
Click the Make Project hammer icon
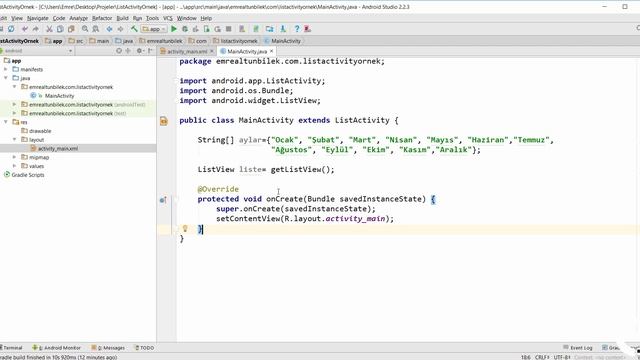tap(134, 29)
